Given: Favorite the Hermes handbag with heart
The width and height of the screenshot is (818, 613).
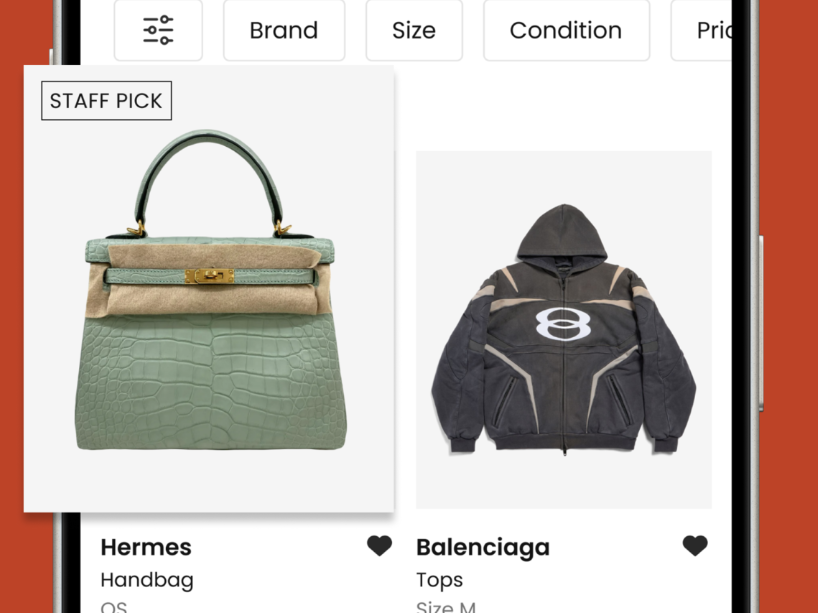Looking at the screenshot, I should click(379, 546).
